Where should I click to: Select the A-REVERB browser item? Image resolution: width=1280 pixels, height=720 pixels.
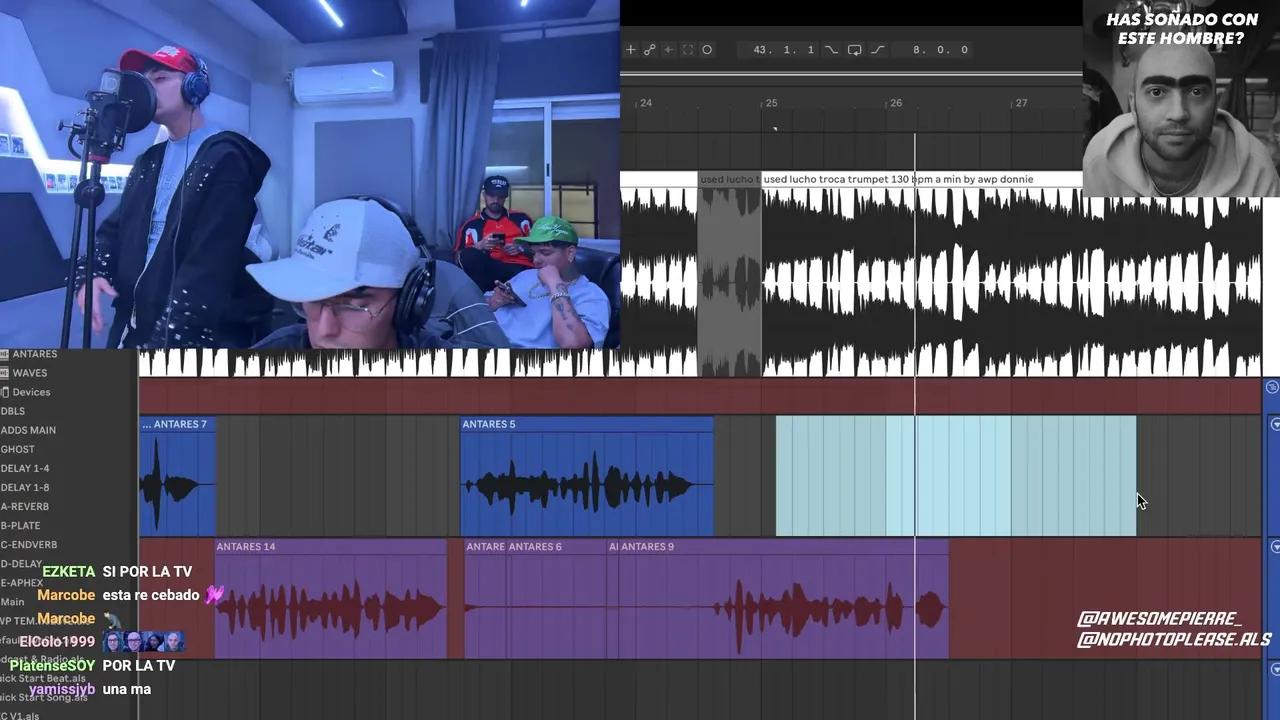pos(25,506)
